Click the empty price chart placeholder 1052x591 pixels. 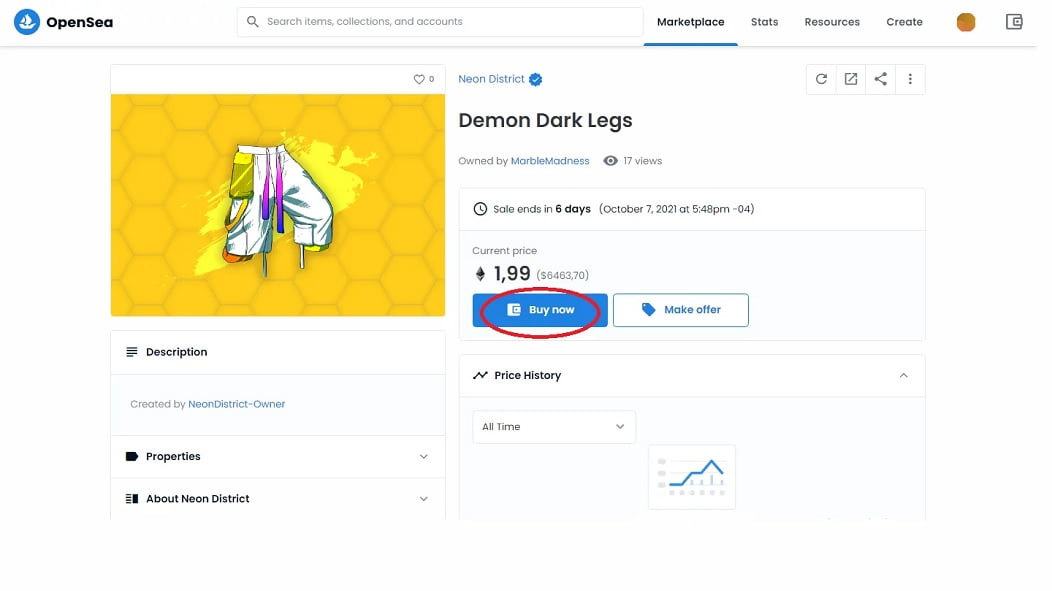click(x=692, y=477)
